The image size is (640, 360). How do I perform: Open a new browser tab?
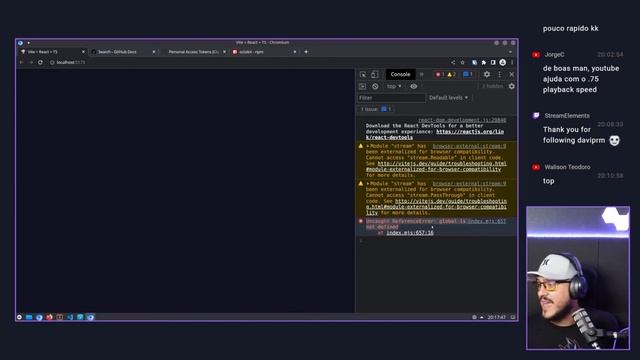click(306, 52)
